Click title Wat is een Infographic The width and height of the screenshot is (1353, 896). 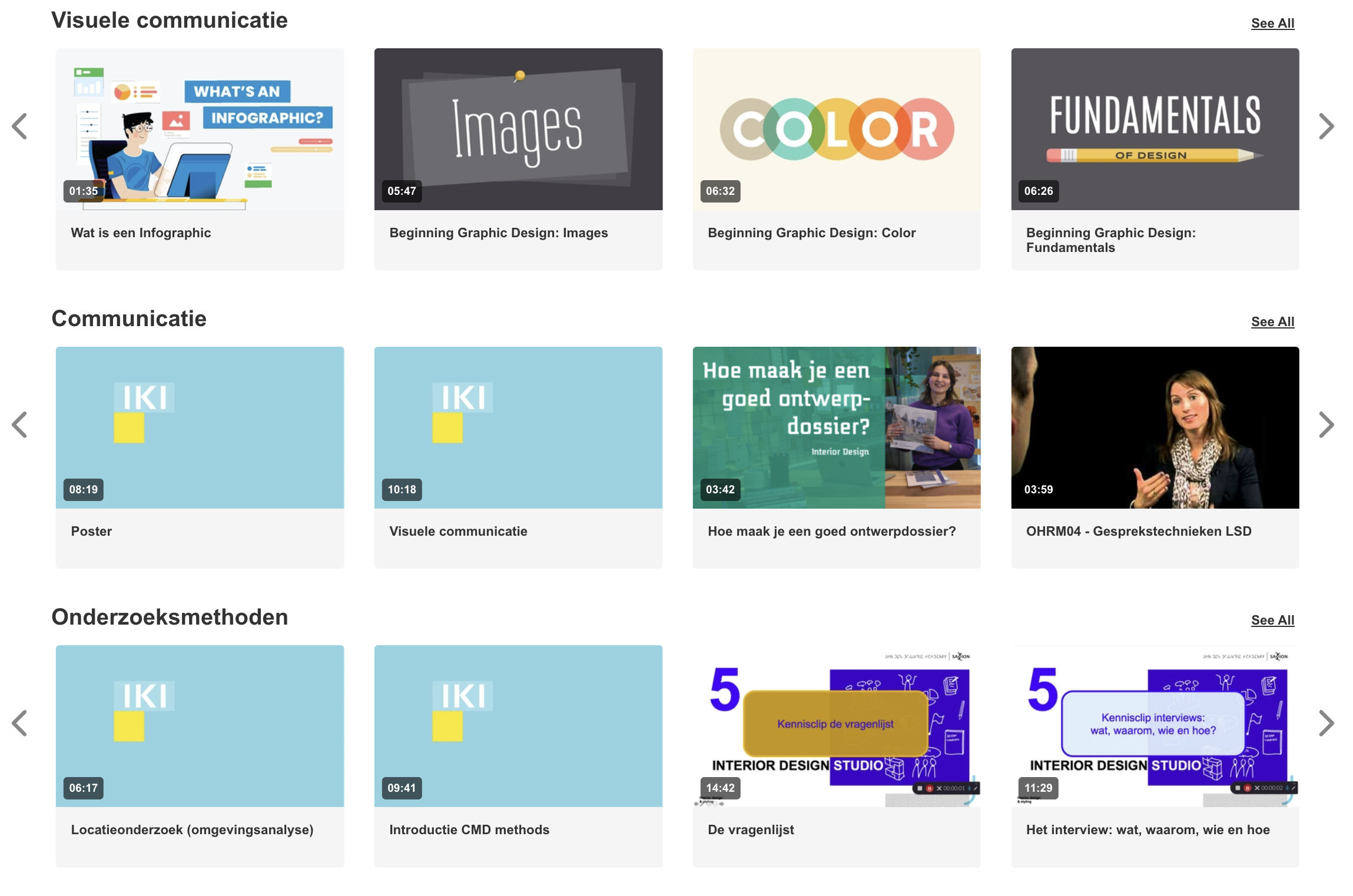pyautogui.click(x=141, y=233)
